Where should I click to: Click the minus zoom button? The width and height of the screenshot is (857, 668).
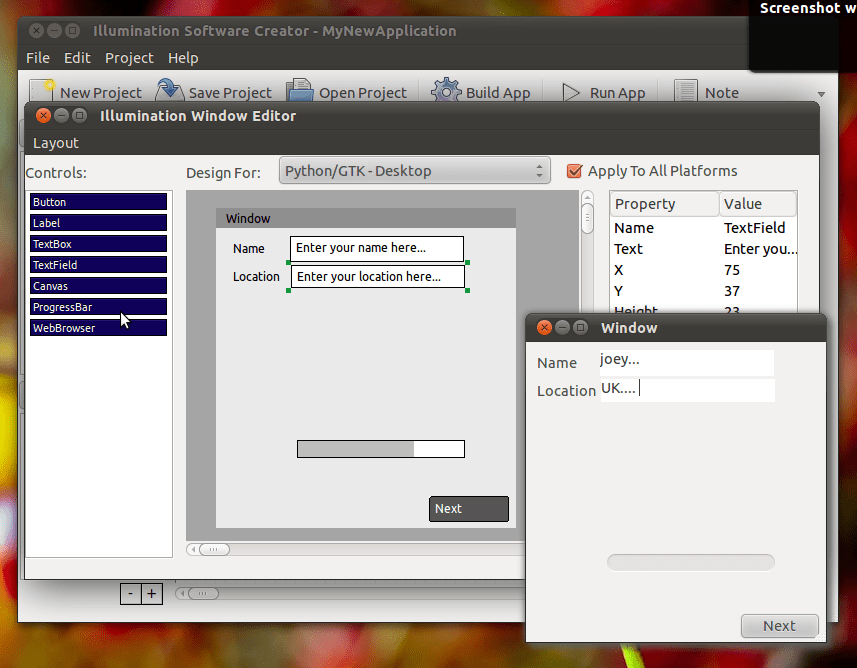(x=131, y=594)
